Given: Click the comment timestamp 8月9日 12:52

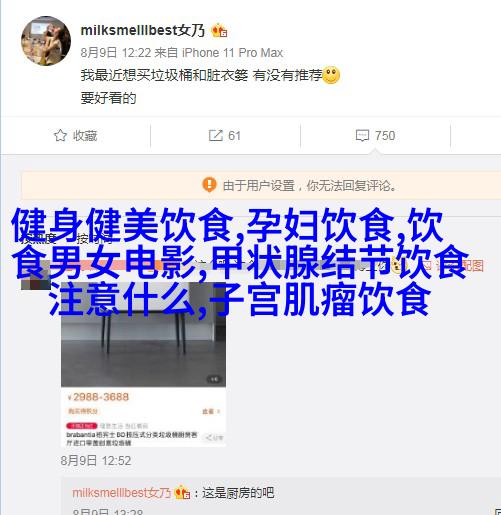Looking at the screenshot, I should [96, 461].
